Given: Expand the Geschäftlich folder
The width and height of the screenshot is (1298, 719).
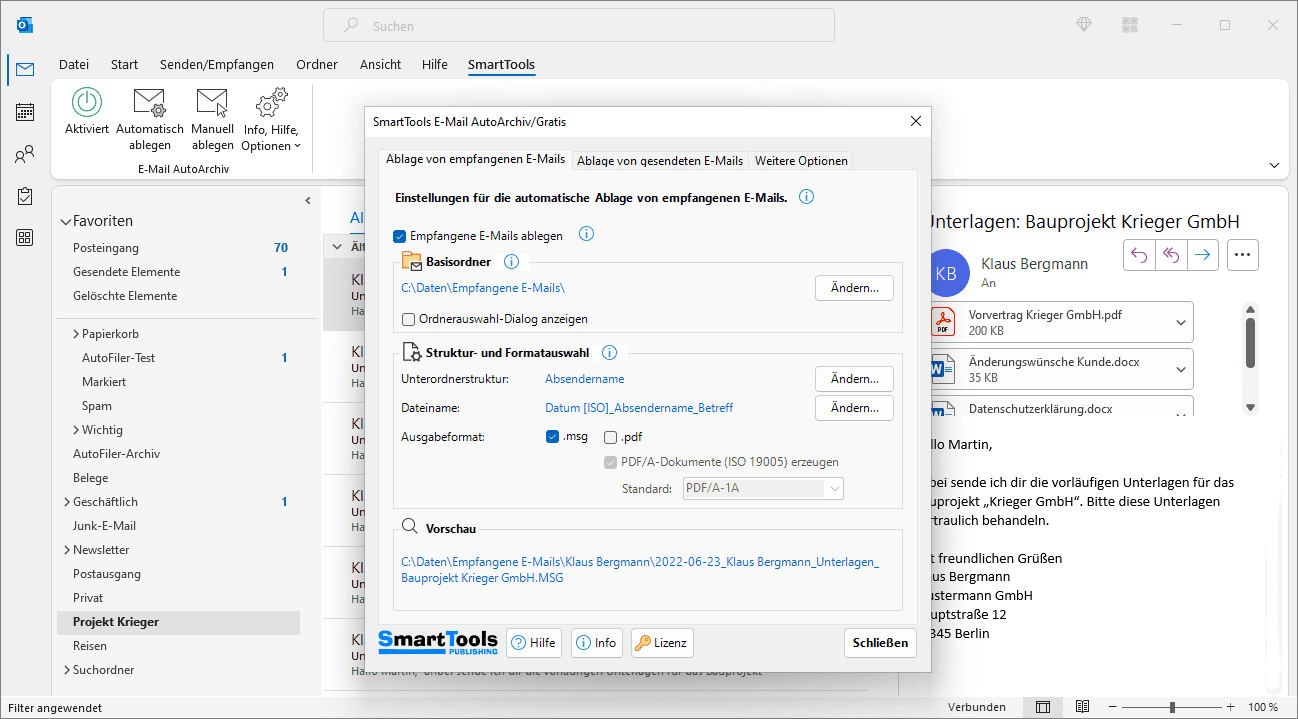Looking at the screenshot, I should point(67,502).
